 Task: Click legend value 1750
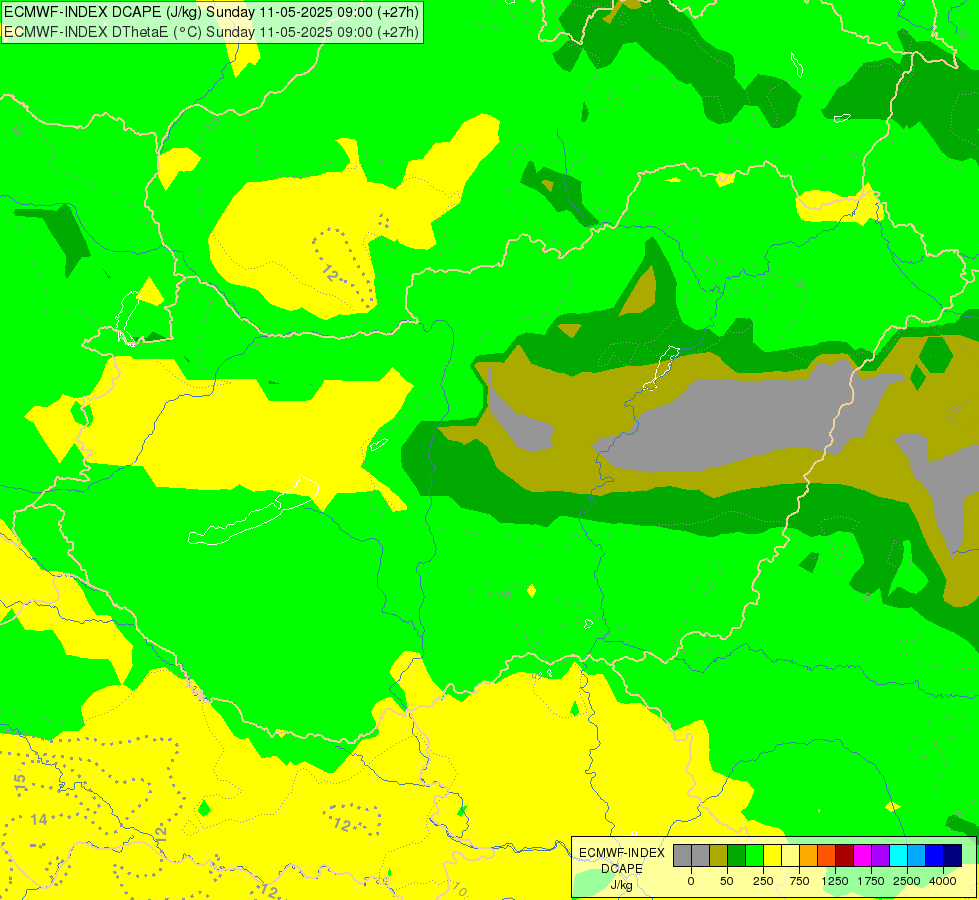[870, 881]
